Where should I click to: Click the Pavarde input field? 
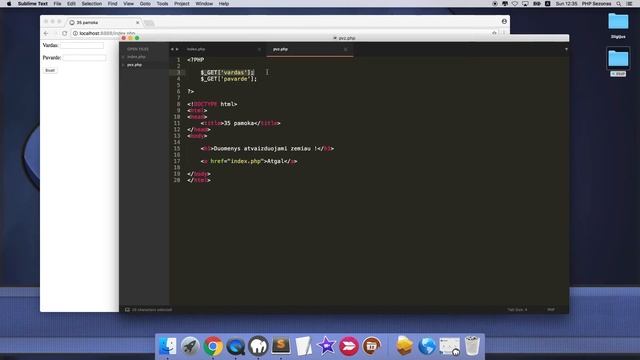point(84,58)
